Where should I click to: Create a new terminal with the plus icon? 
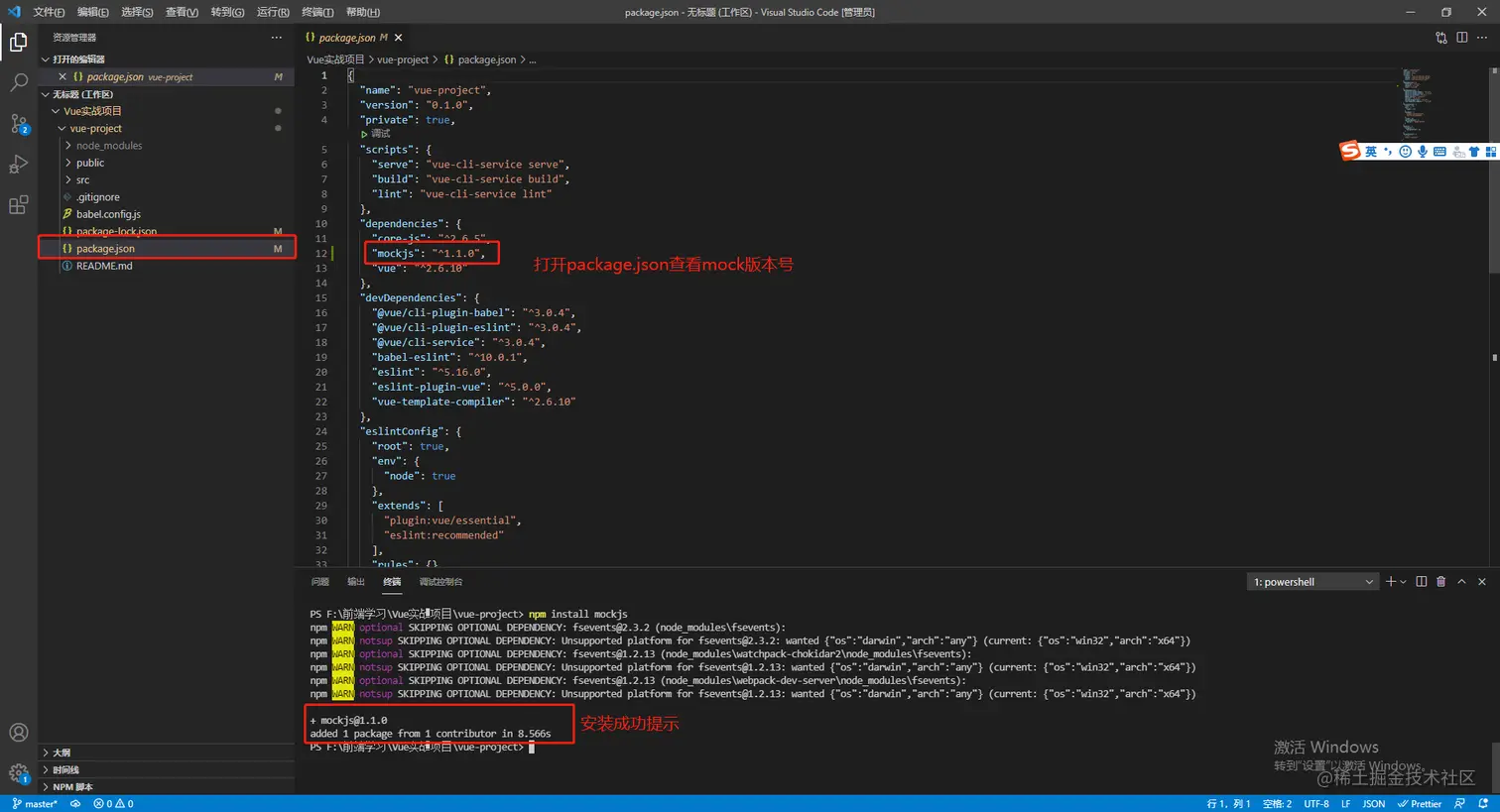pyautogui.click(x=1391, y=582)
